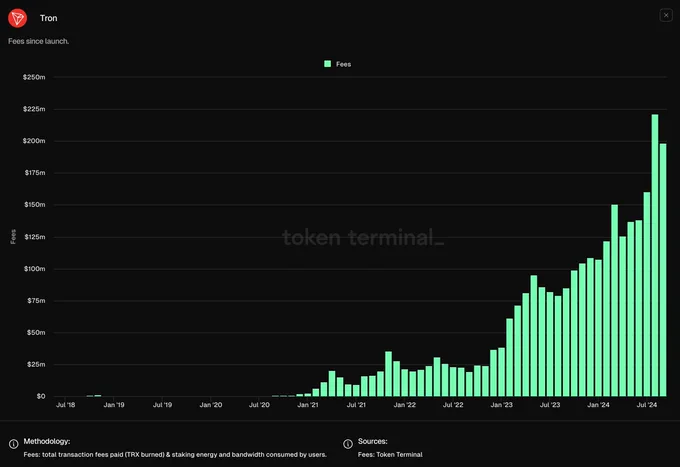Click the $50m y-axis label
680x467 pixels.
(x=36, y=333)
